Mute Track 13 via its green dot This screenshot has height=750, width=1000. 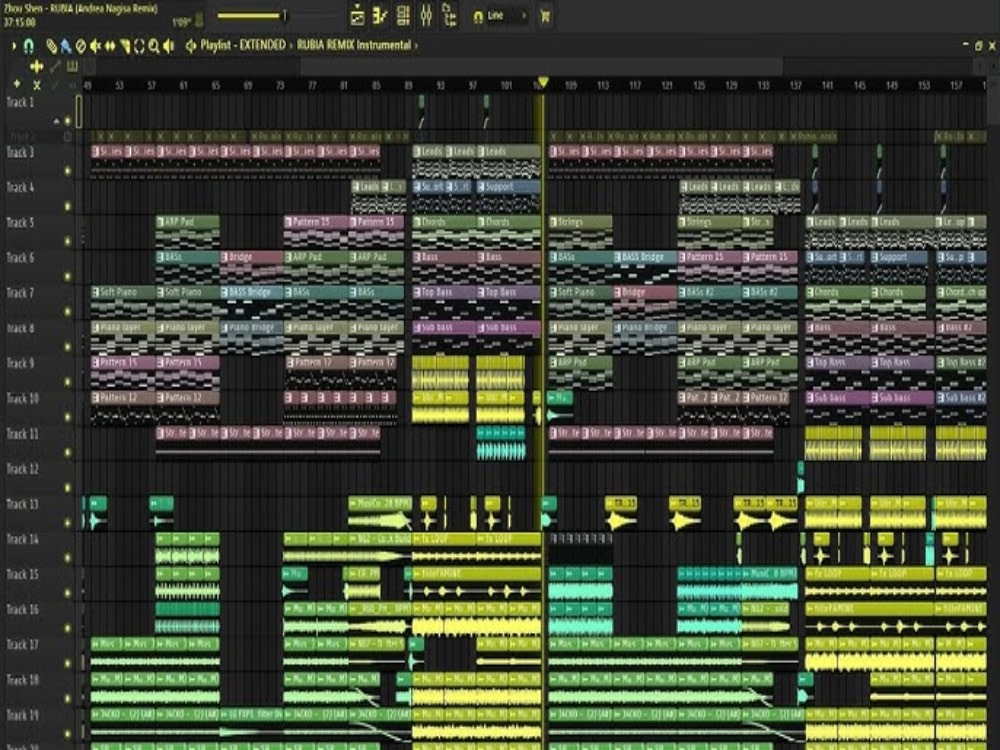coord(68,522)
